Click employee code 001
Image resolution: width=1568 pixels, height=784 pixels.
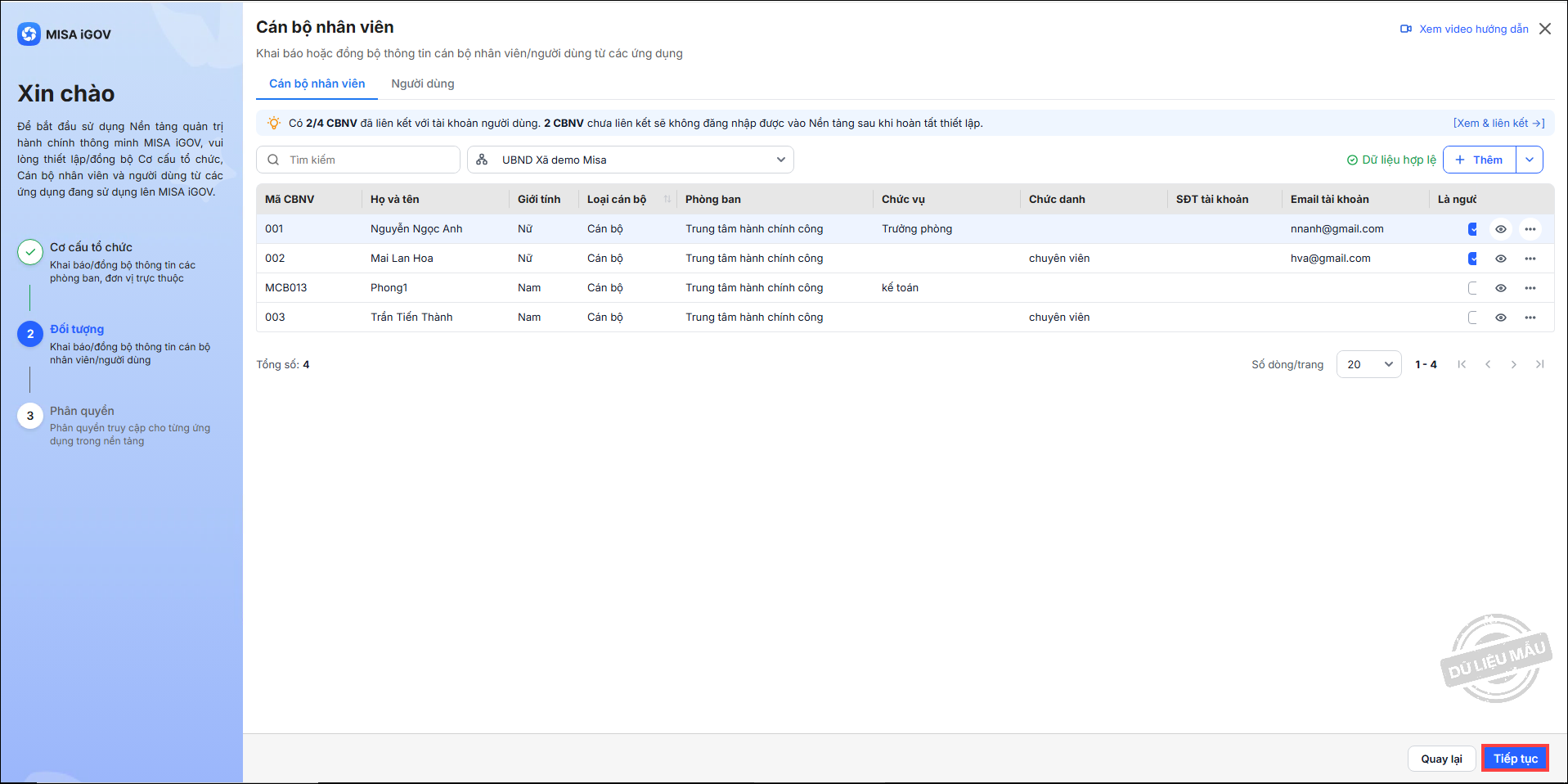274,229
